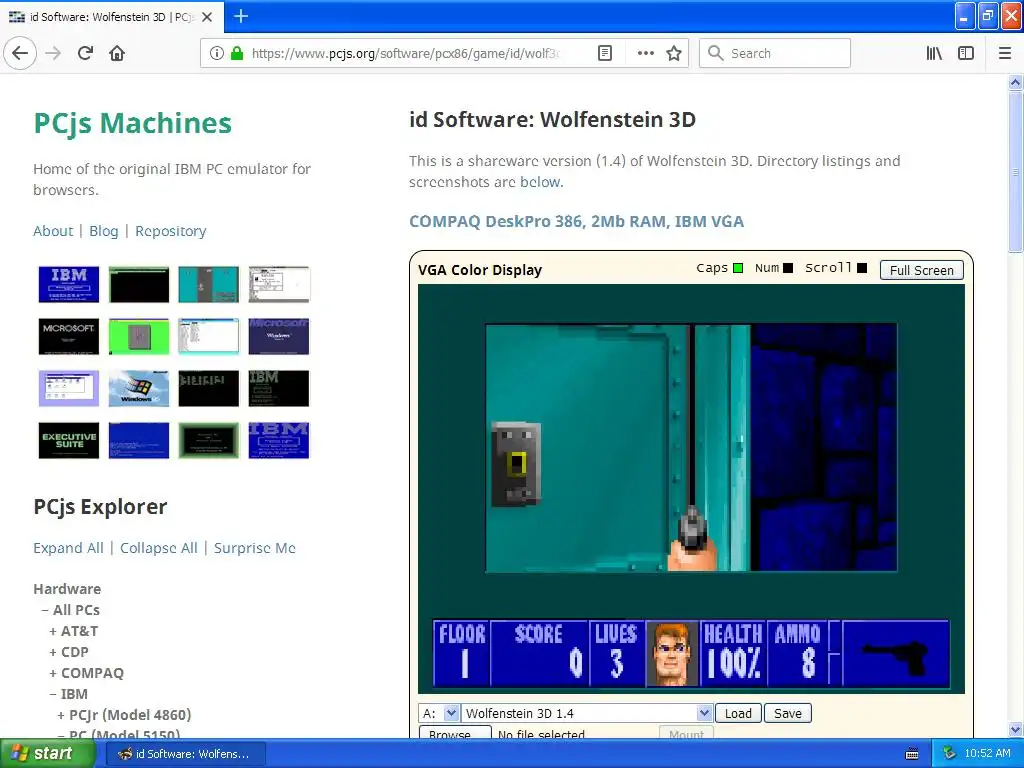The image size is (1024, 768).
Task: Open site information icon in address bar
Action: pos(217,53)
